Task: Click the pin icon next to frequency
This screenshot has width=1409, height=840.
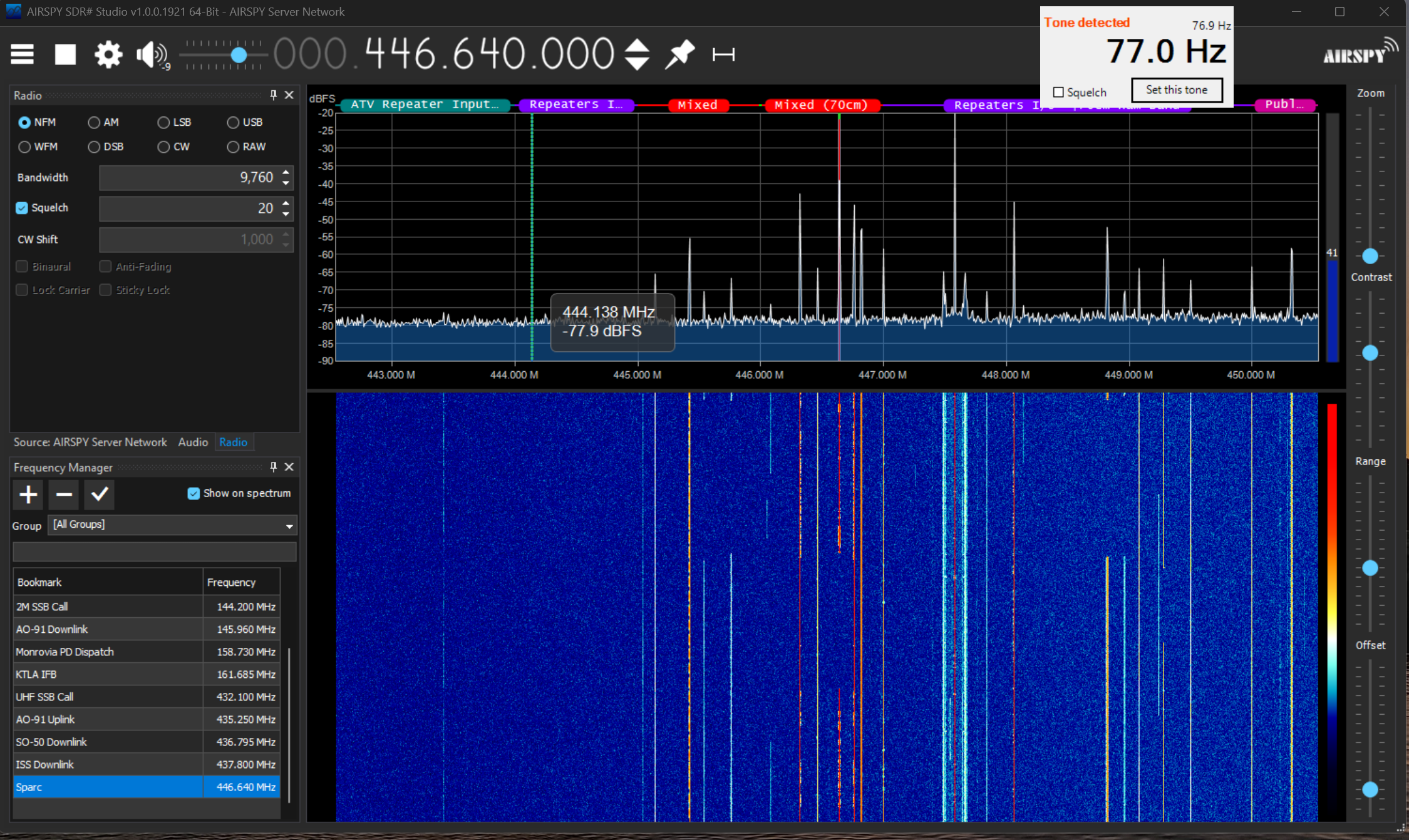Action: pos(680,54)
